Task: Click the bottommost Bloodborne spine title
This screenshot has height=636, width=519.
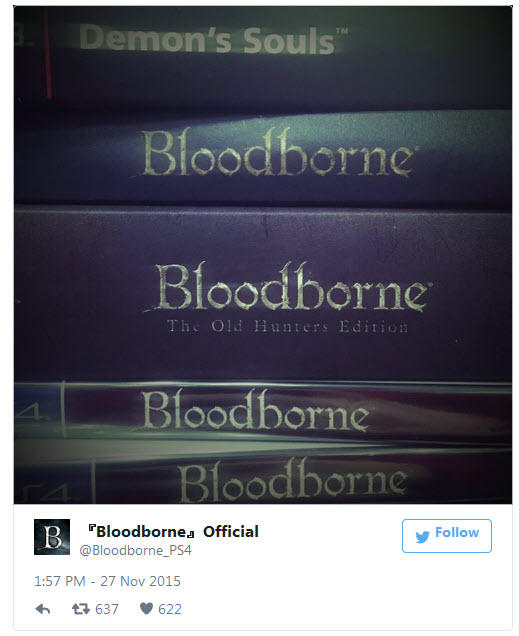Action: tap(293, 480)
